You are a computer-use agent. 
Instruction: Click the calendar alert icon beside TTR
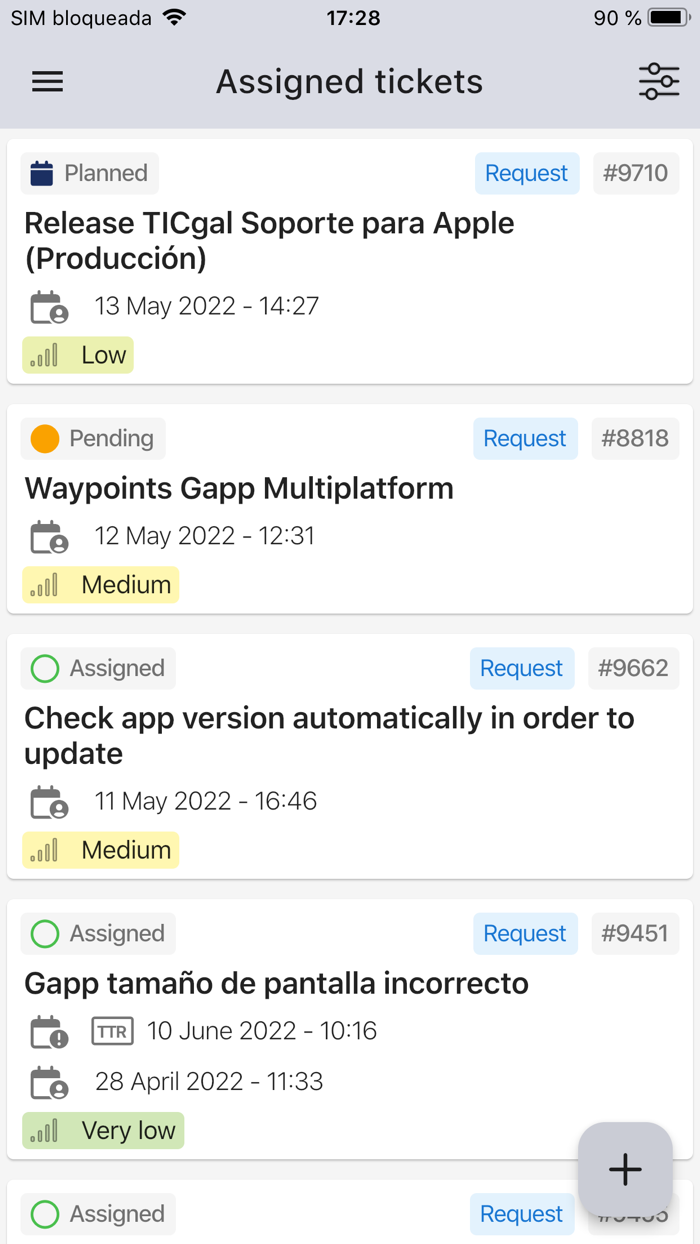pos(48,1032)
